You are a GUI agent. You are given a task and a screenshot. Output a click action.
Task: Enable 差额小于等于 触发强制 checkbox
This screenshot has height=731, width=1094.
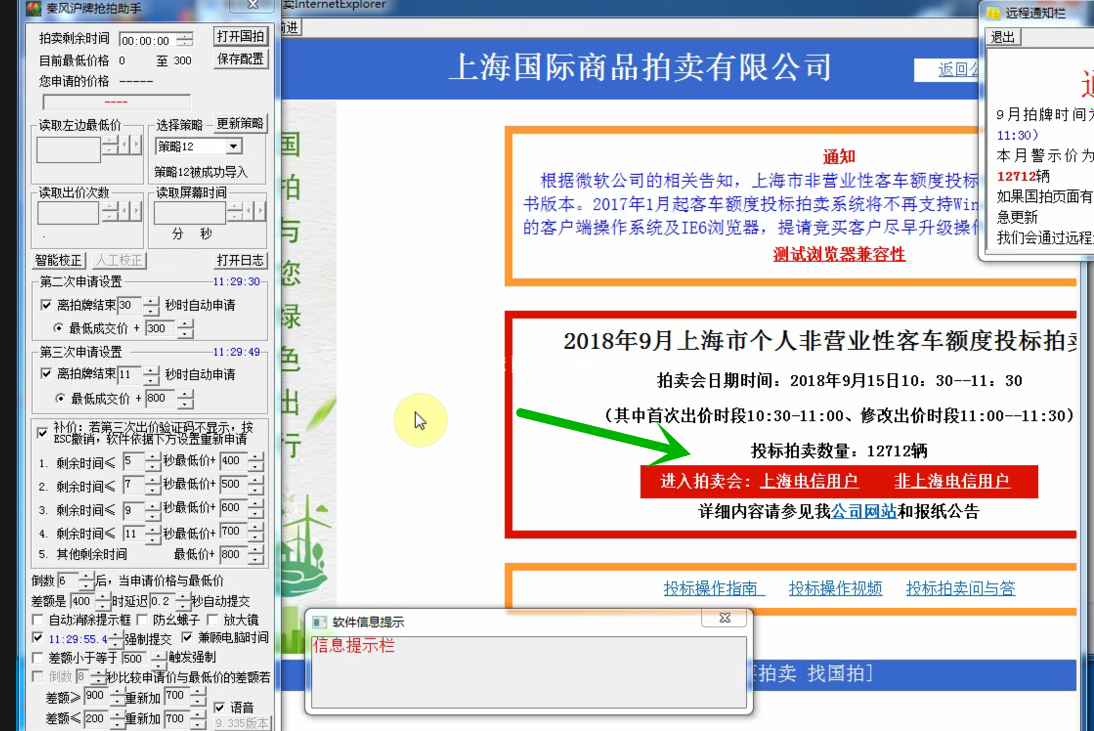click(x=38, y=658)
